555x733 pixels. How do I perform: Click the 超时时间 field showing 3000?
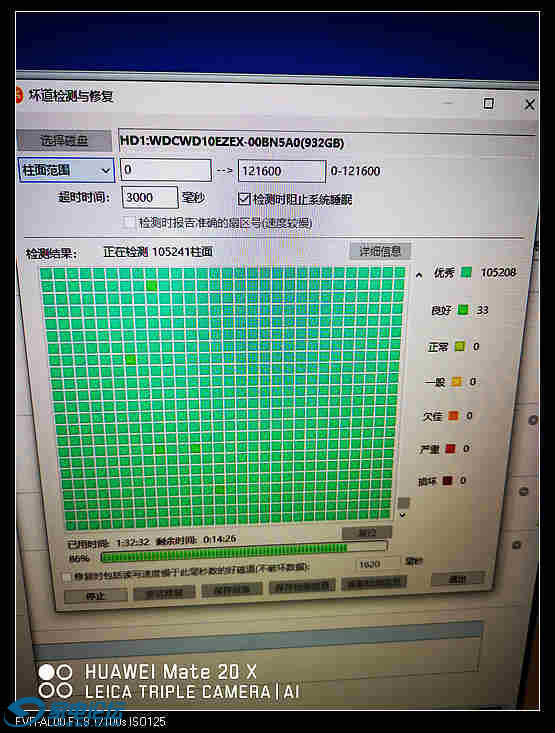point(150,197)
